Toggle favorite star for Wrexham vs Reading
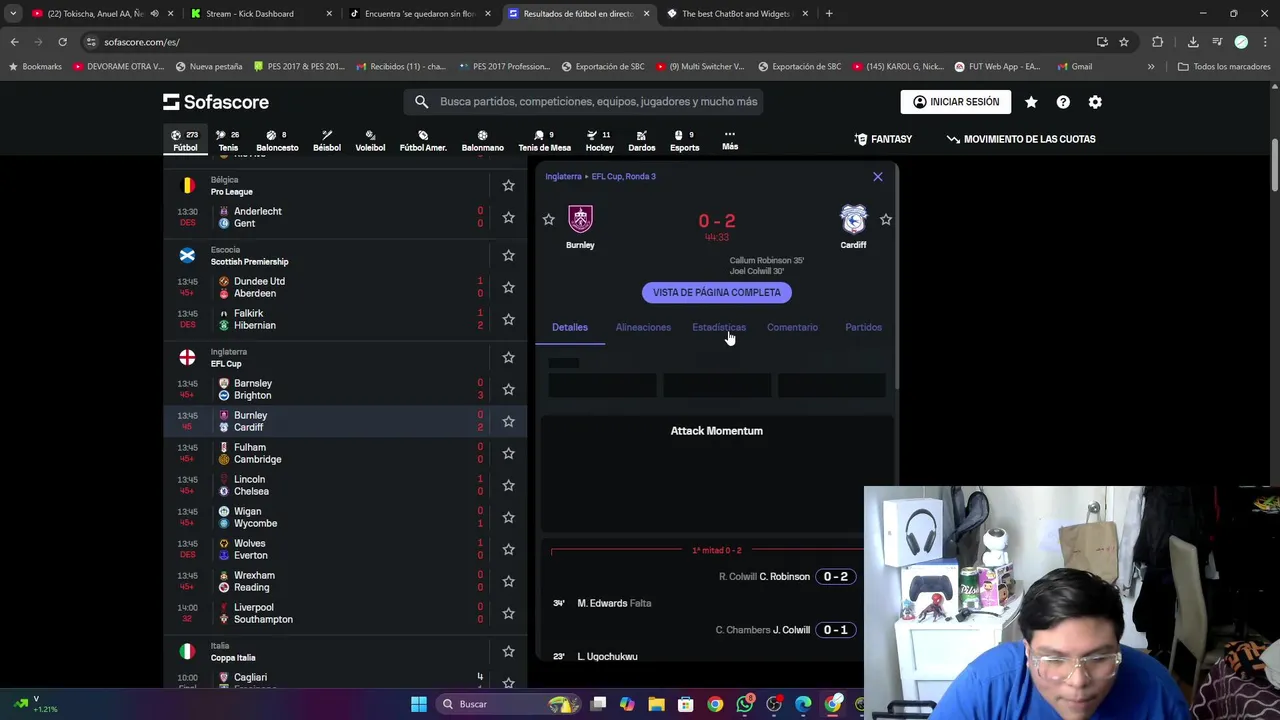1280x720 pixels. tap(508, 581)
